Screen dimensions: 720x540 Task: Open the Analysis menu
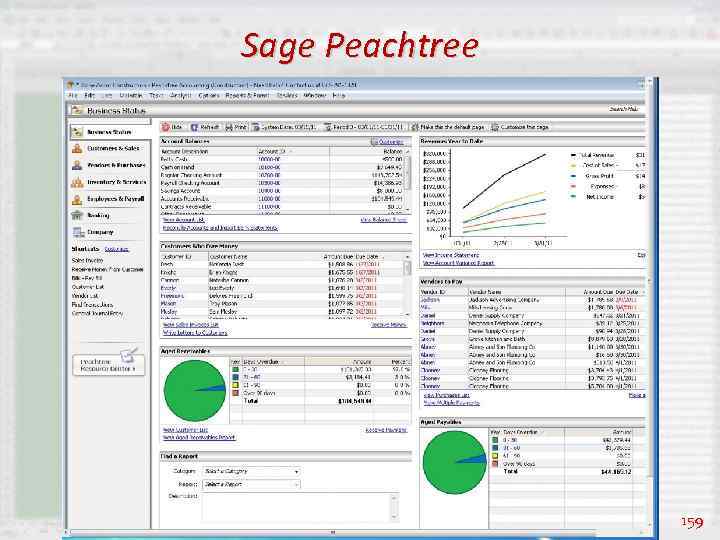pos(180,96)
